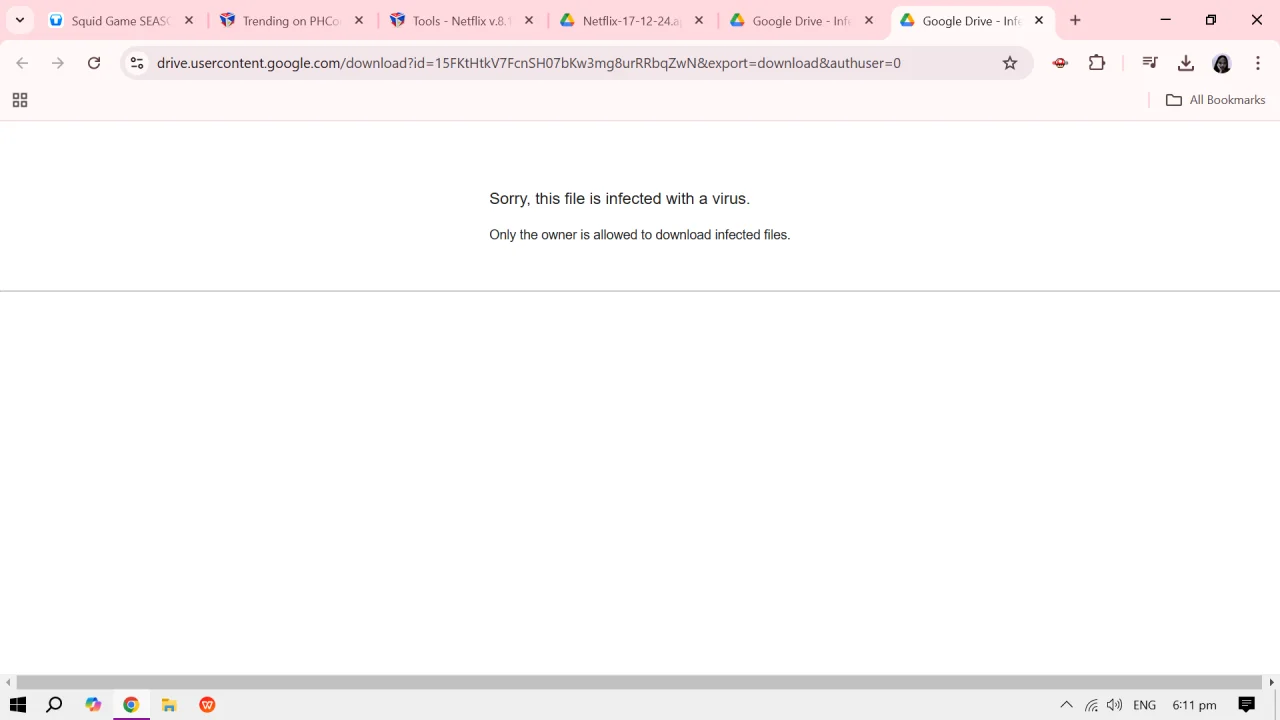Open the All Bookmarks folder
The height and width of the screenshot is (720, 1280).
click(1215, 100)
